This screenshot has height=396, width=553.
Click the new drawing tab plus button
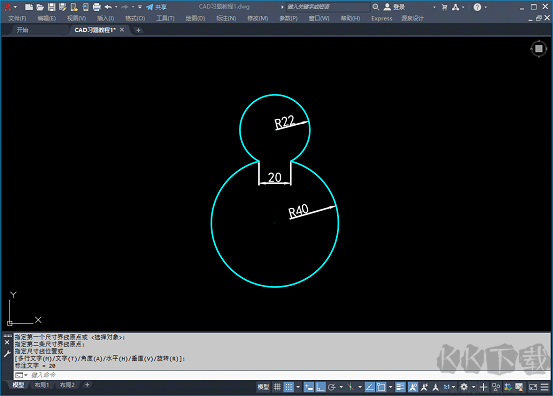[x=138, y=30]
